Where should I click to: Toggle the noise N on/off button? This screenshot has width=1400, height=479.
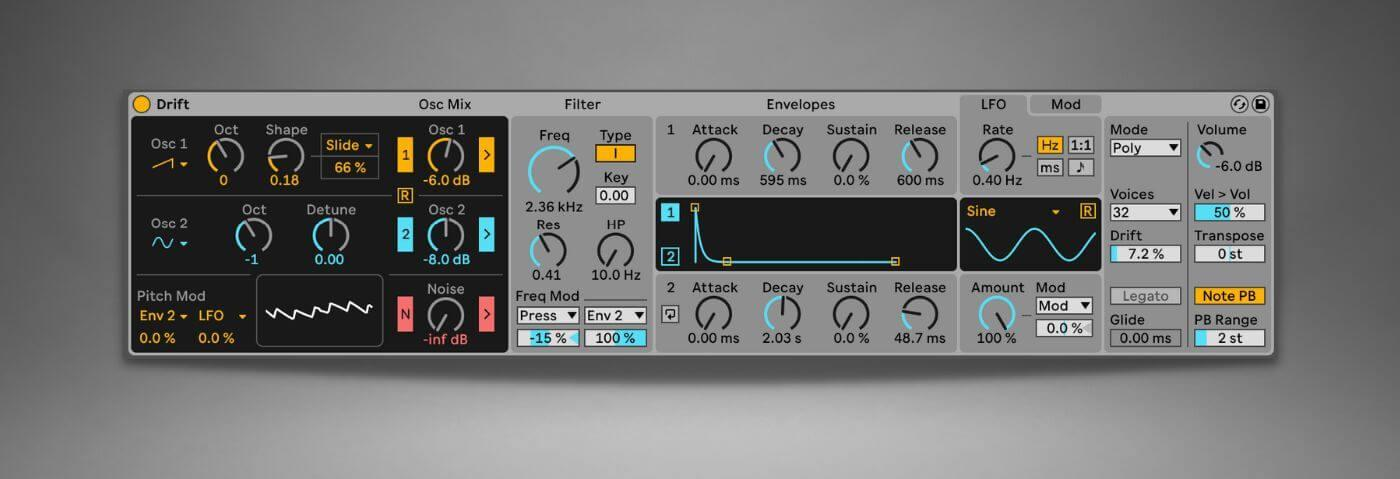pyautogui.click(x=405, y=314)
